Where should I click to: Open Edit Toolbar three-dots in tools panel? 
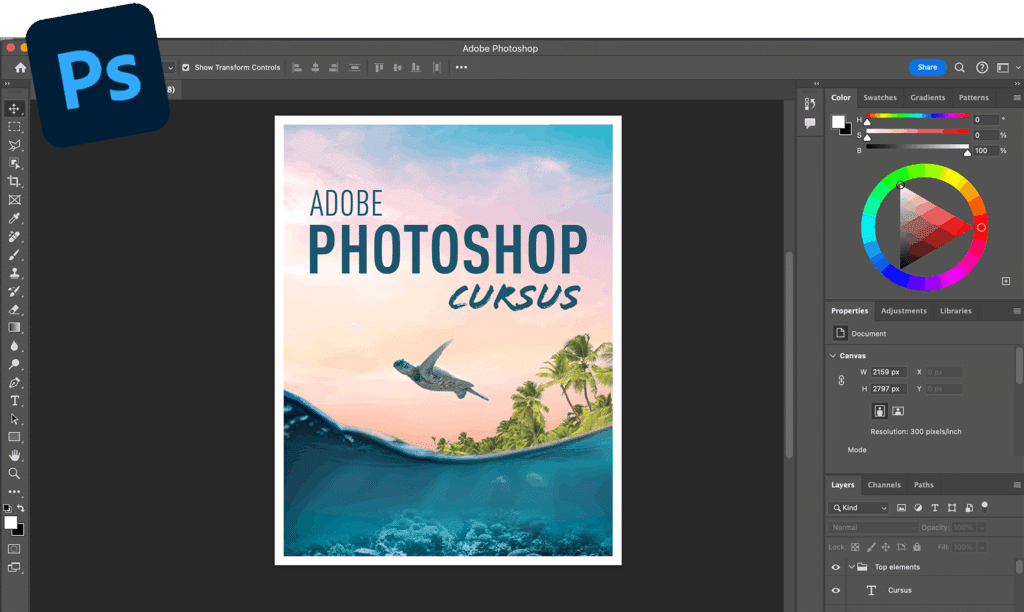14,492
